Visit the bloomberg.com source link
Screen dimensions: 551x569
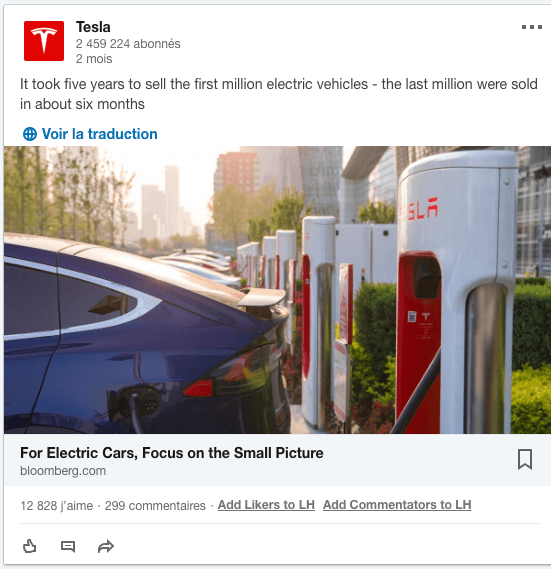click(63, 471)
